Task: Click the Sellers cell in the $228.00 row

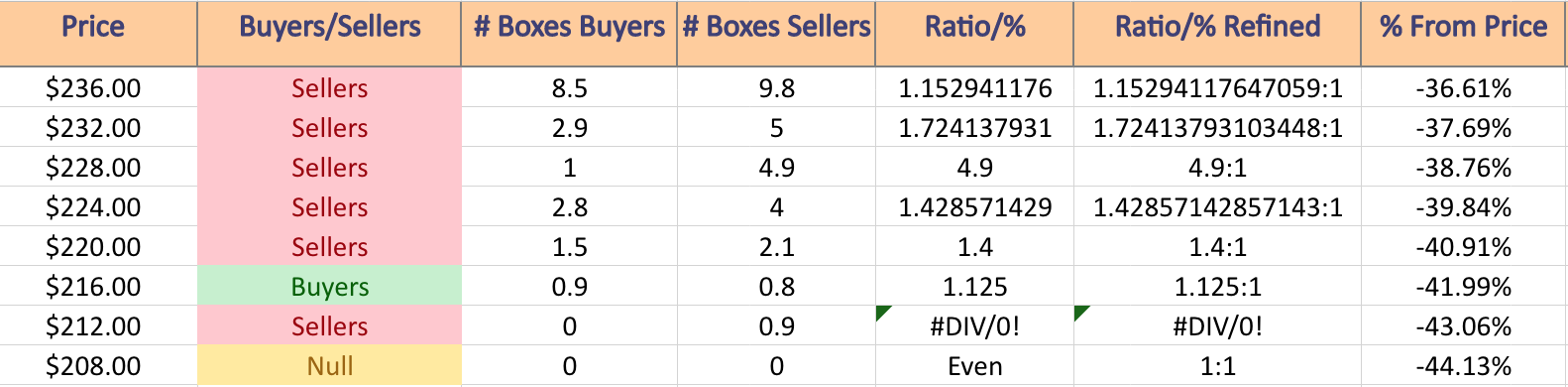Action: [329, 167]
